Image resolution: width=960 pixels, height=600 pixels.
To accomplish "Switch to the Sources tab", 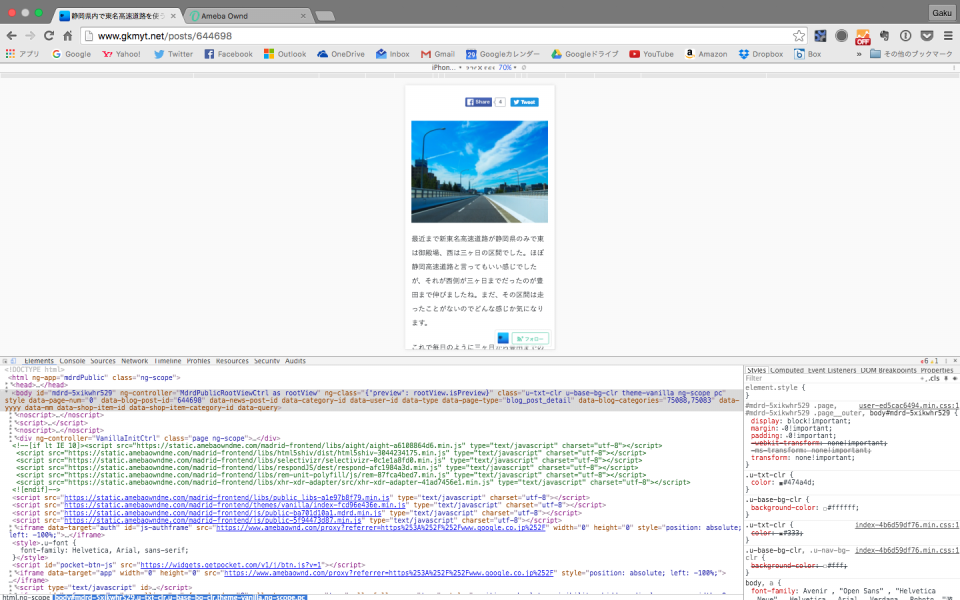I will tap(103, 361).
